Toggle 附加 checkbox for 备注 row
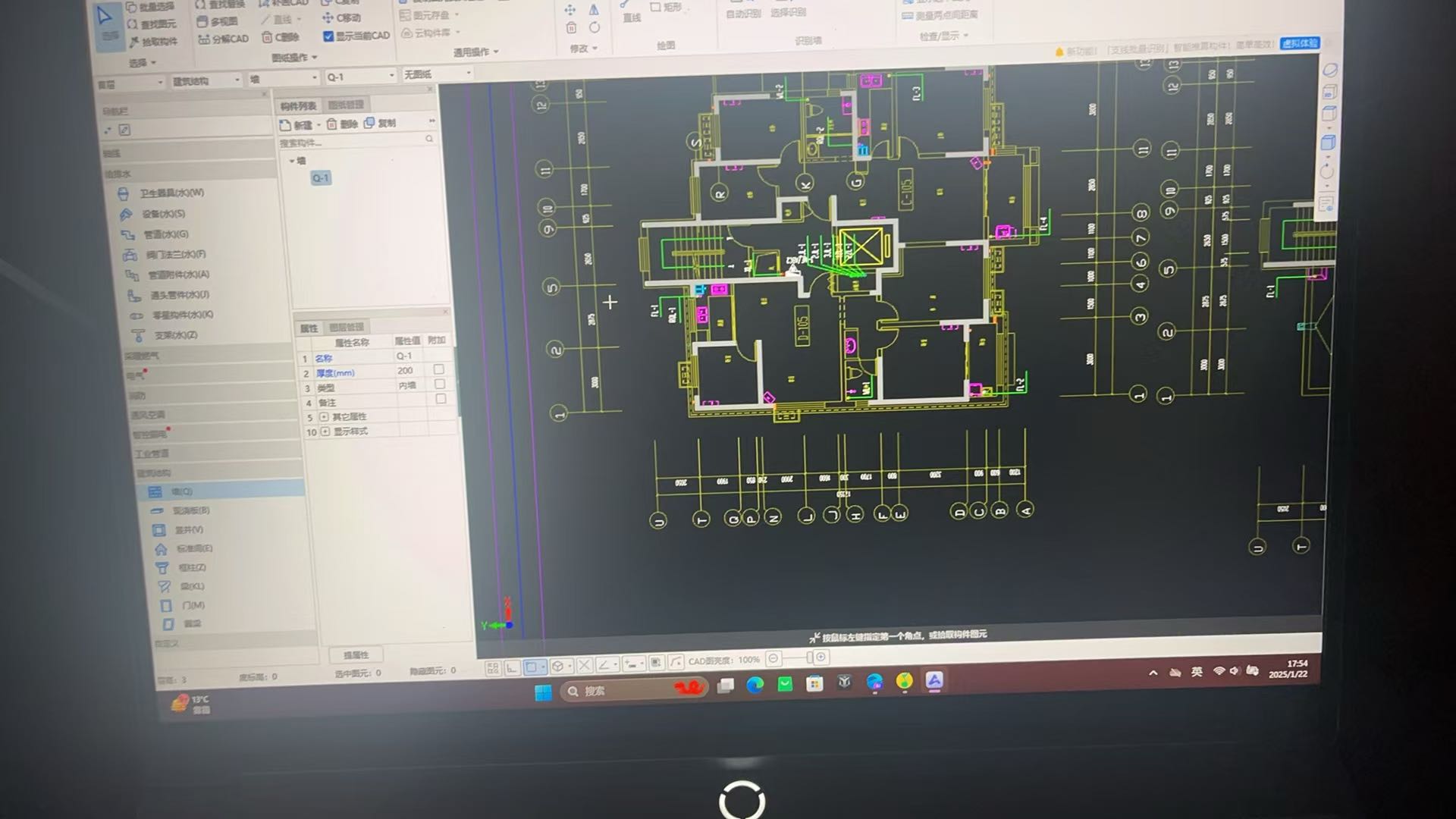 pos(441,399)
